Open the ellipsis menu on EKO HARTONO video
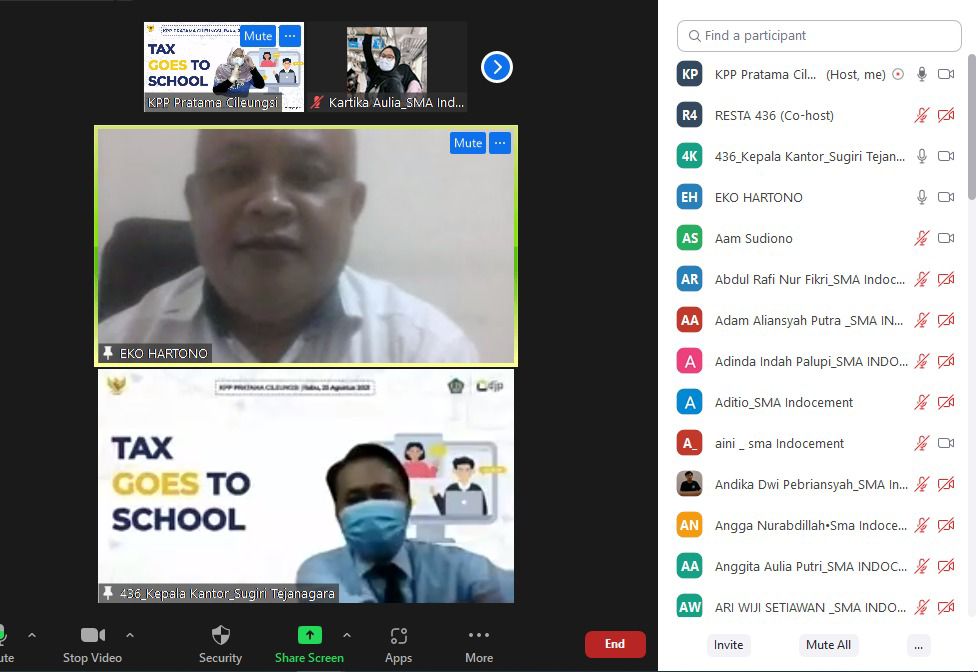The image size is (978, 672). tap(500, 143)
